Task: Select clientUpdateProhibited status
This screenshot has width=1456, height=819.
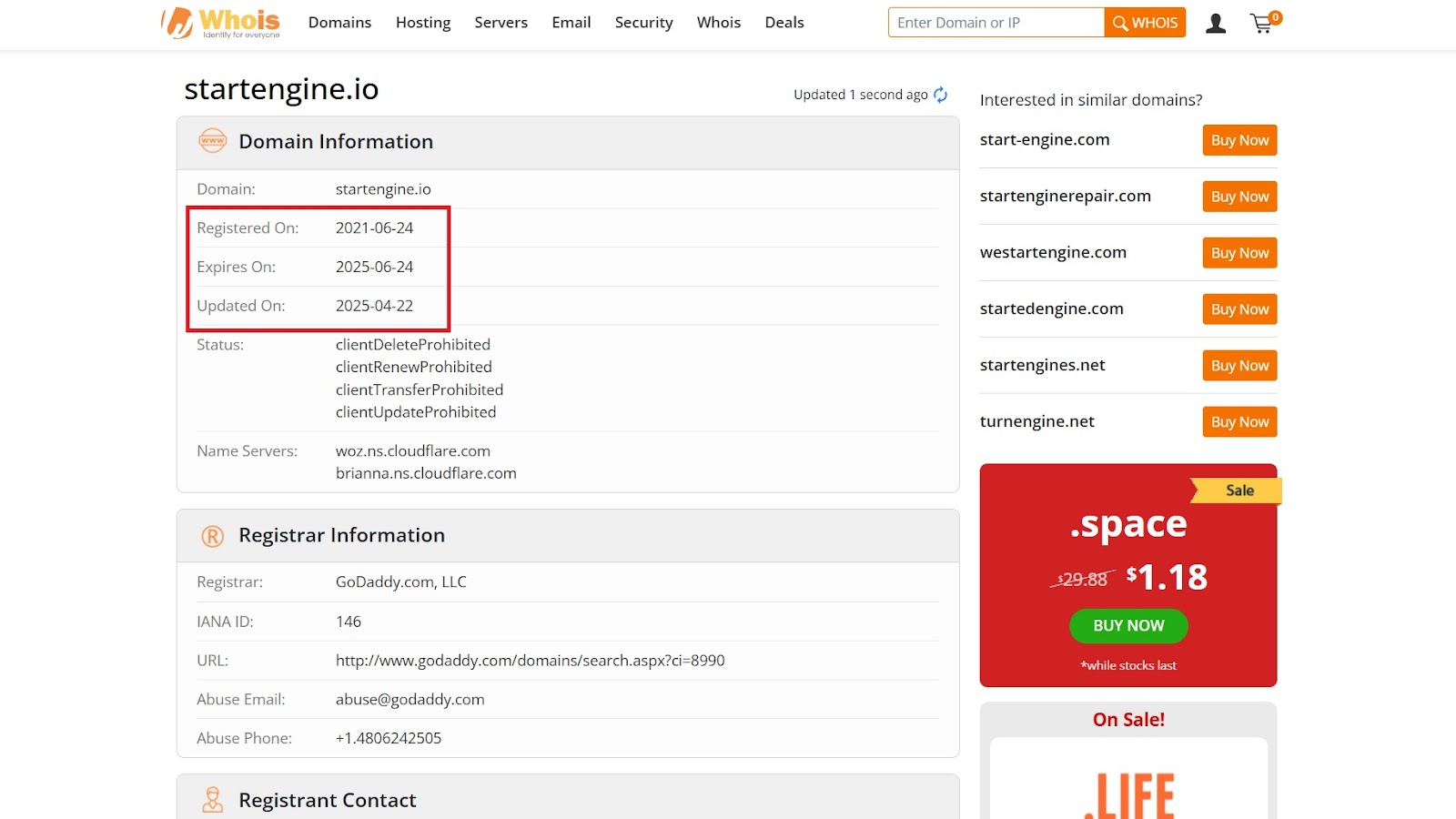Action: (416, 412)
